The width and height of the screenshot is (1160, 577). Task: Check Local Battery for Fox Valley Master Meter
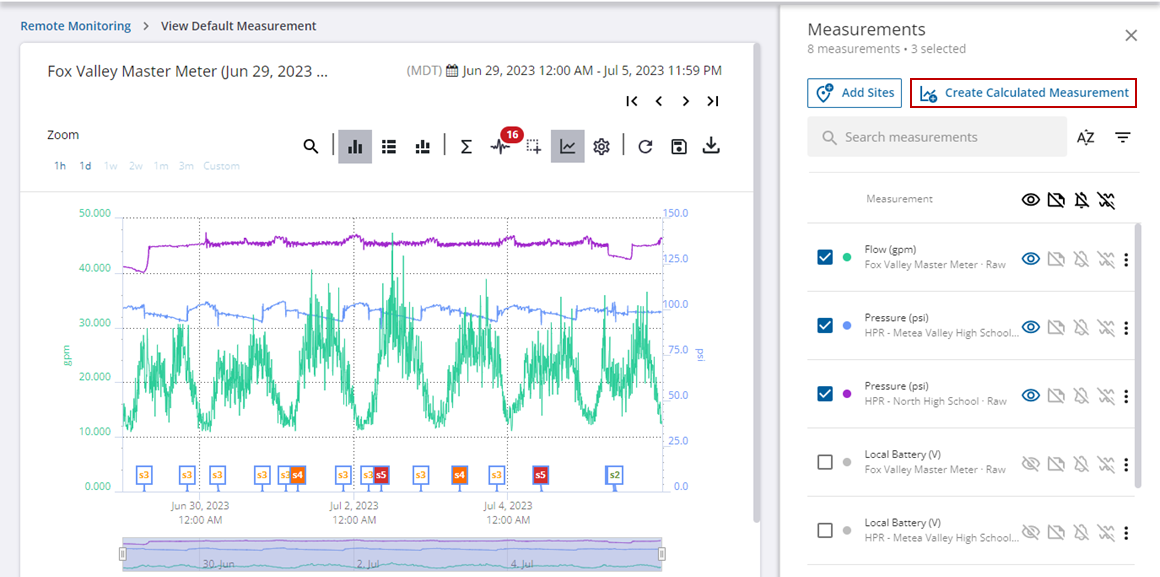pos(825,462)
